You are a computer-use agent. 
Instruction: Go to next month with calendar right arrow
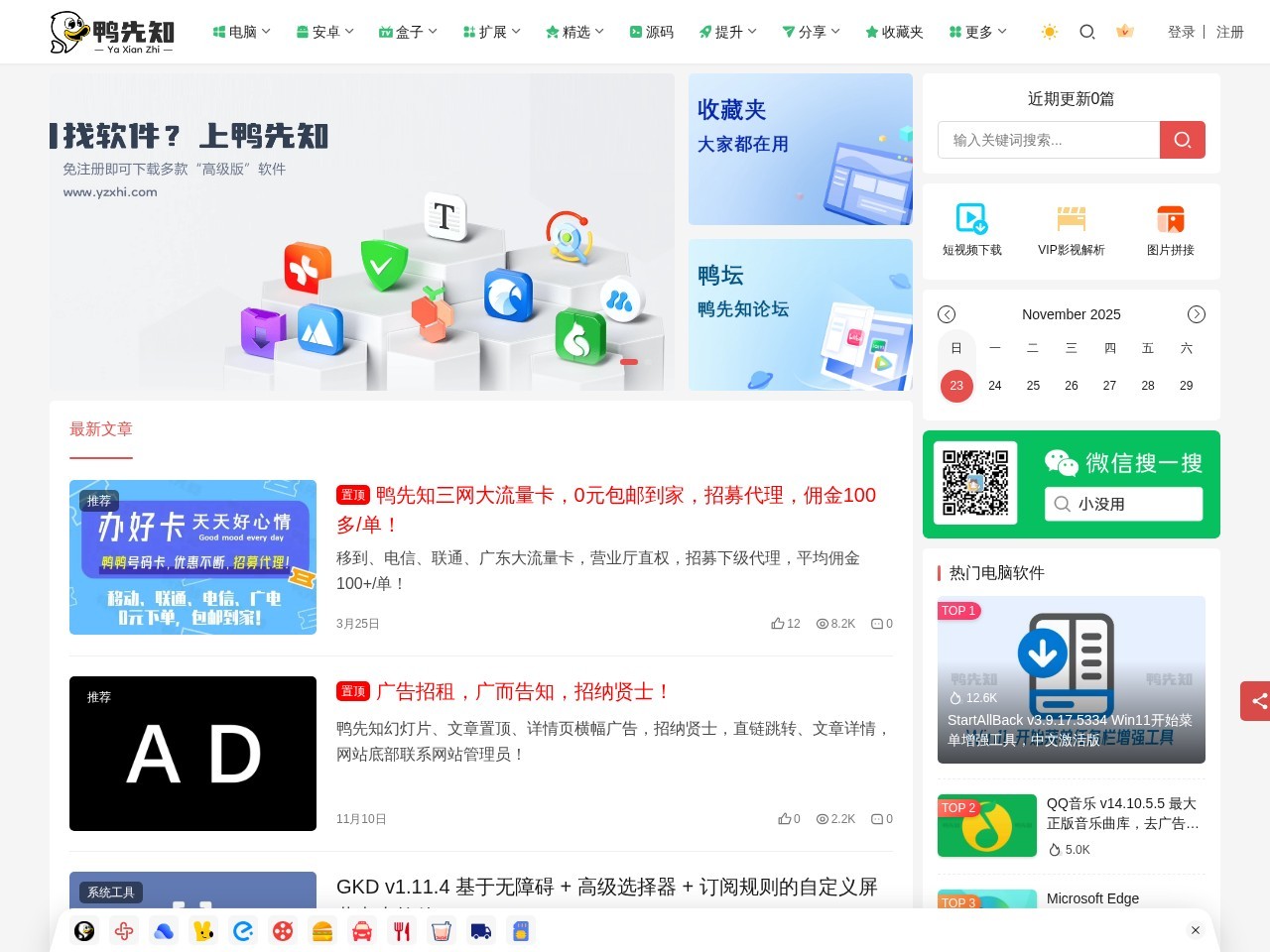point(1197,314)
